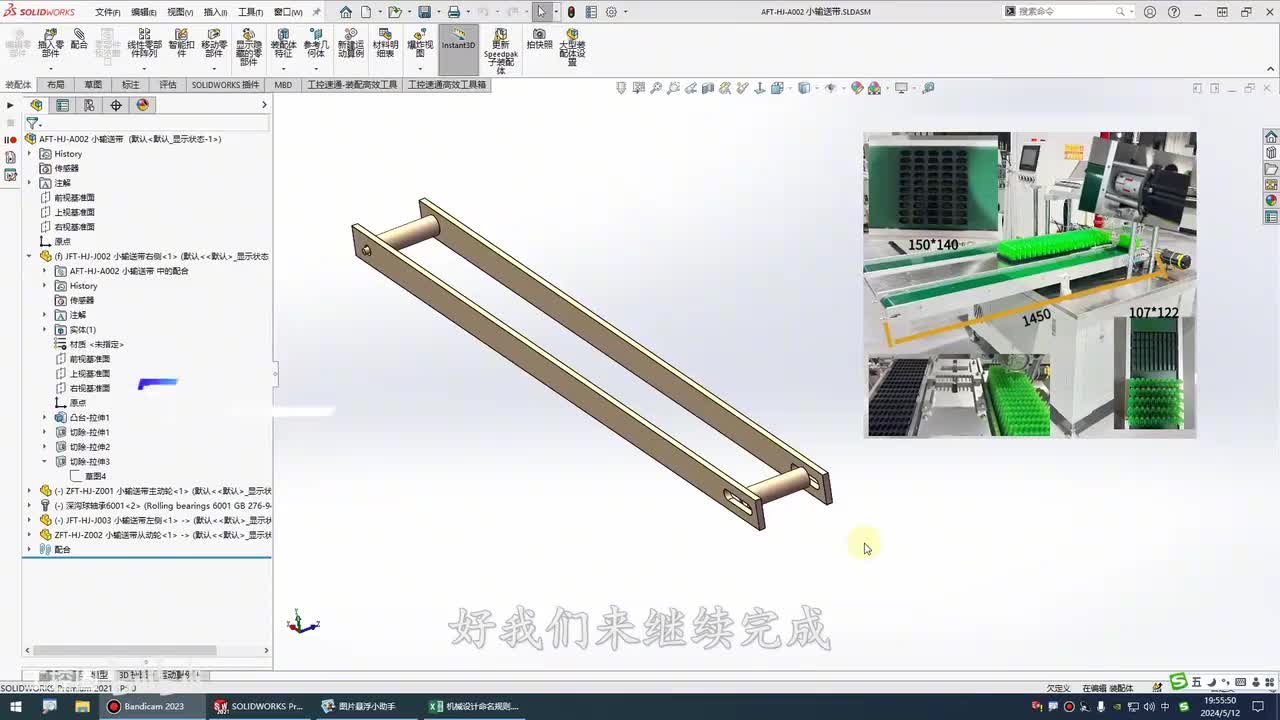Click Show Hidden Components (显示隐藏的零部件)
The height and width of the screenshot is (720, 1280).
[248, 48]
